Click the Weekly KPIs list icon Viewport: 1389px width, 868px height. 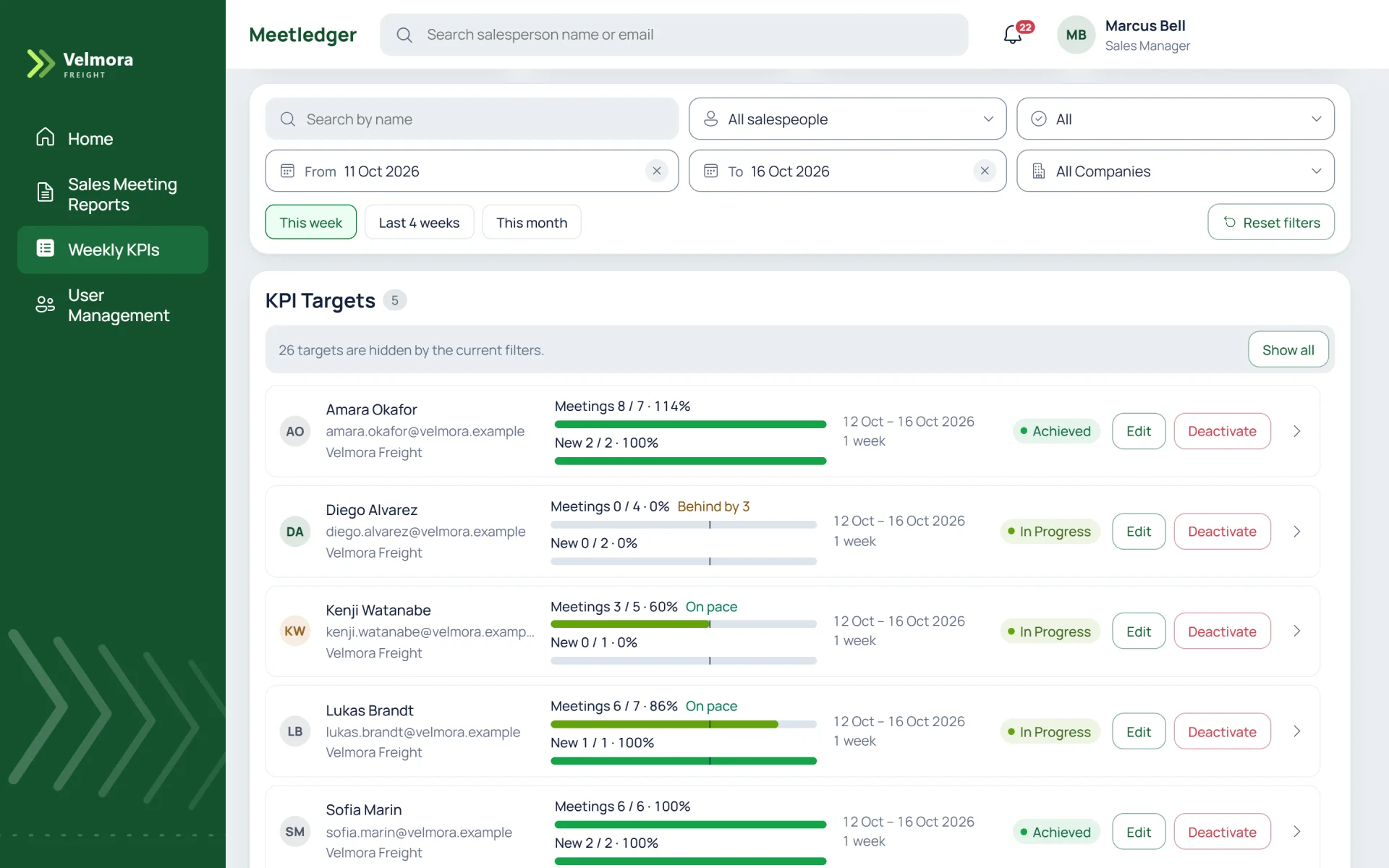click(45, 248)
